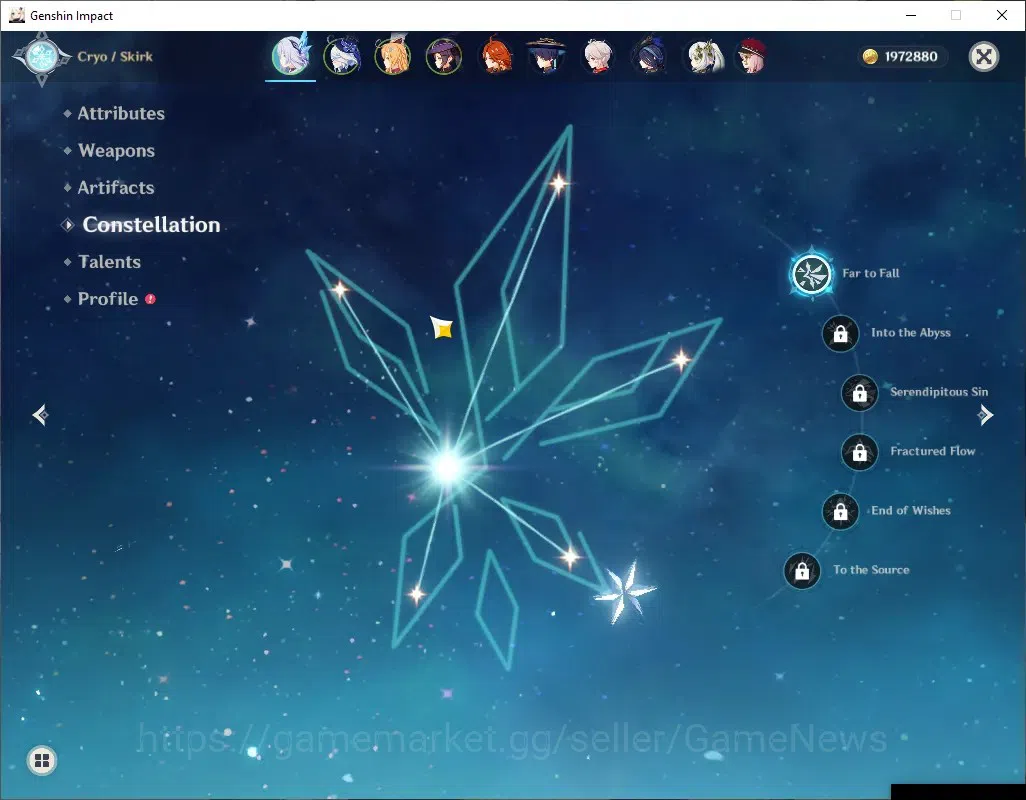Close the Genshin Impact window
Viewport: 1026px width, 800px height.
[x=1002, y=15]
